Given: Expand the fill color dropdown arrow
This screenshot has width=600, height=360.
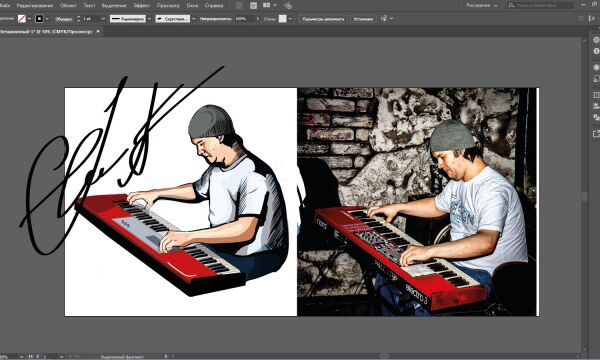Looking at the screenshot, I should pyautogui.click(x=29, y=18).
